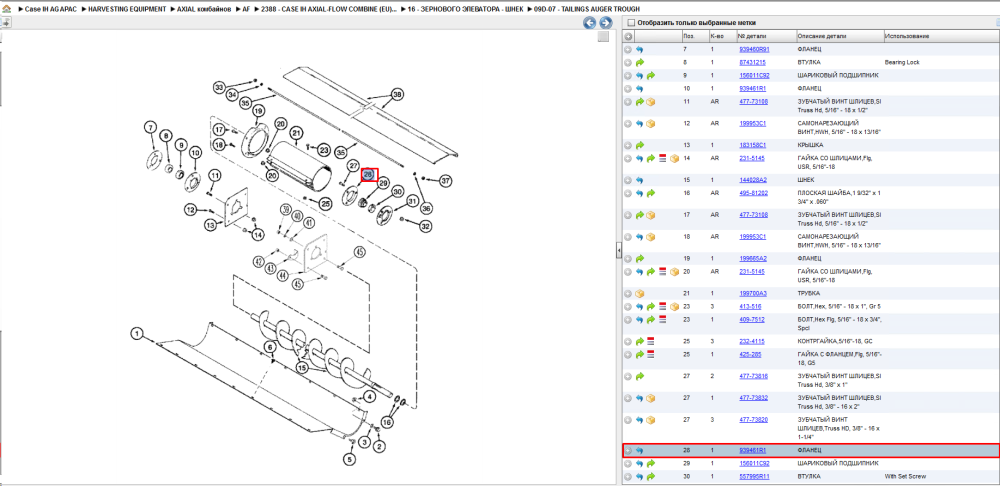Screen dimensions: 1000x486
Task: Open part link 495-81282
Action: [x=754, y=193]
